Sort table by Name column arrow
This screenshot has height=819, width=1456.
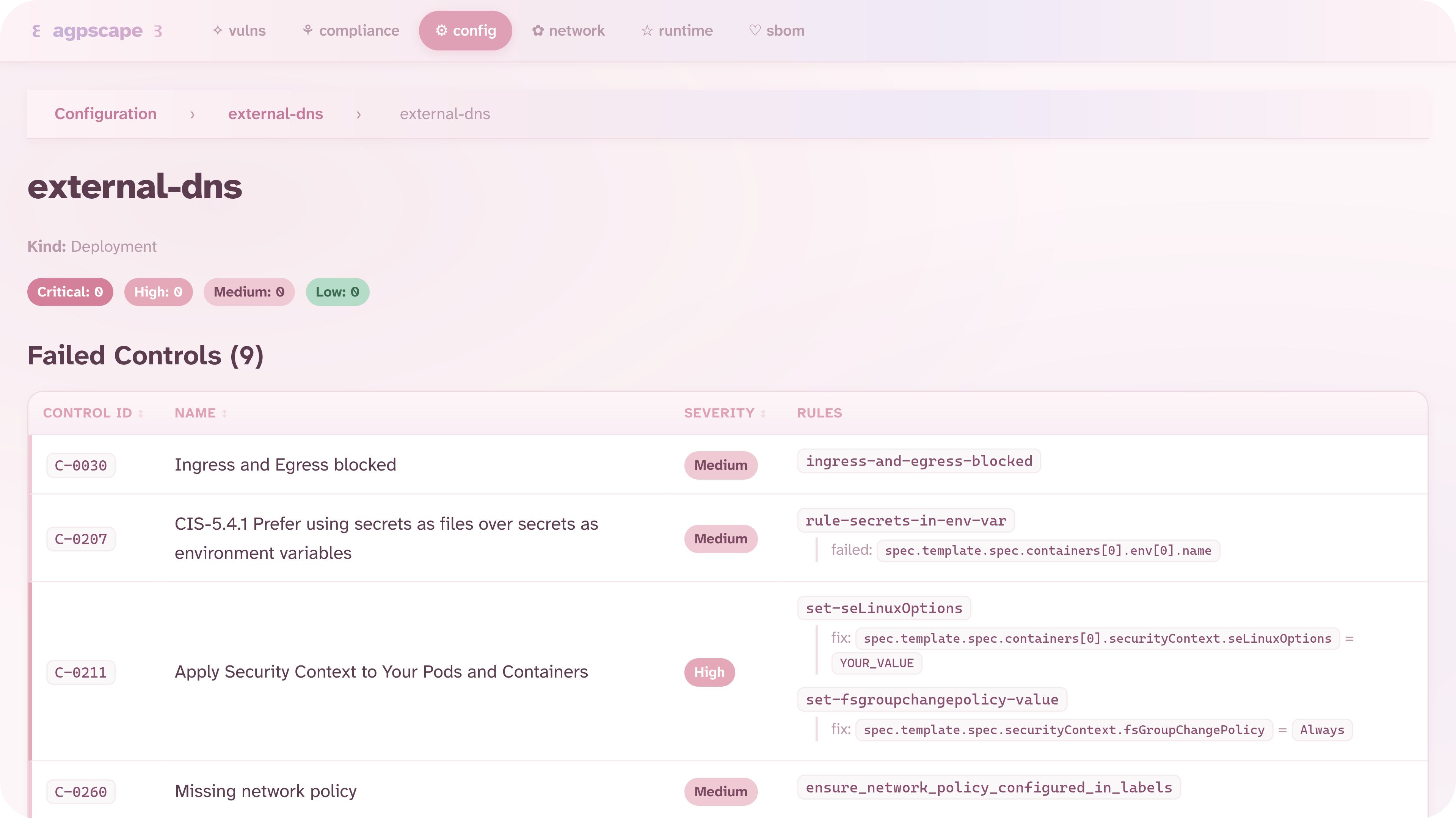coord(224,414)
